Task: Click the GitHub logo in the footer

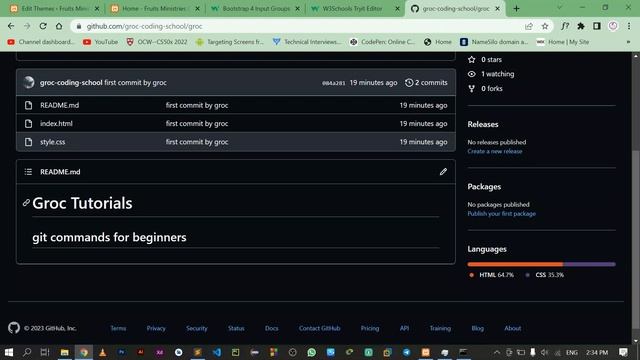Action: pyautogui.click(x=14, y=328)
